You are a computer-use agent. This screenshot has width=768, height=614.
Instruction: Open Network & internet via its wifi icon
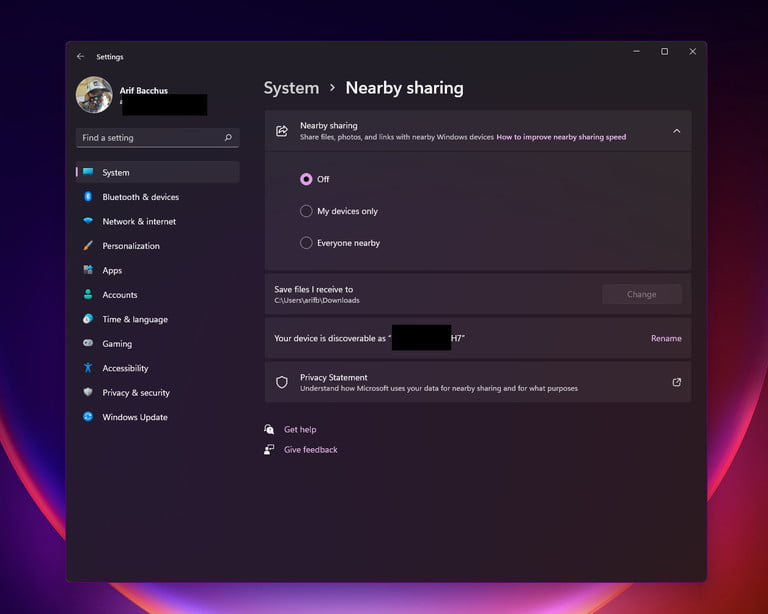pyautogui.click(x=88, y=221)
